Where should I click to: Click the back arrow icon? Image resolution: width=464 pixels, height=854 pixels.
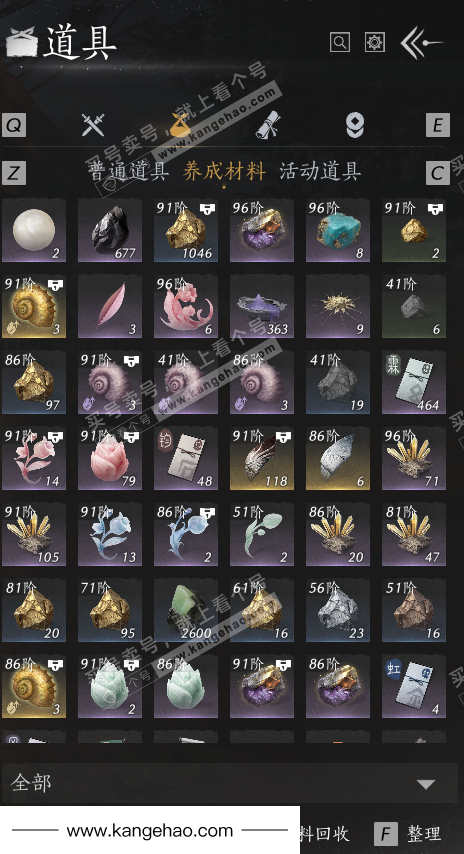click(421, 42)
